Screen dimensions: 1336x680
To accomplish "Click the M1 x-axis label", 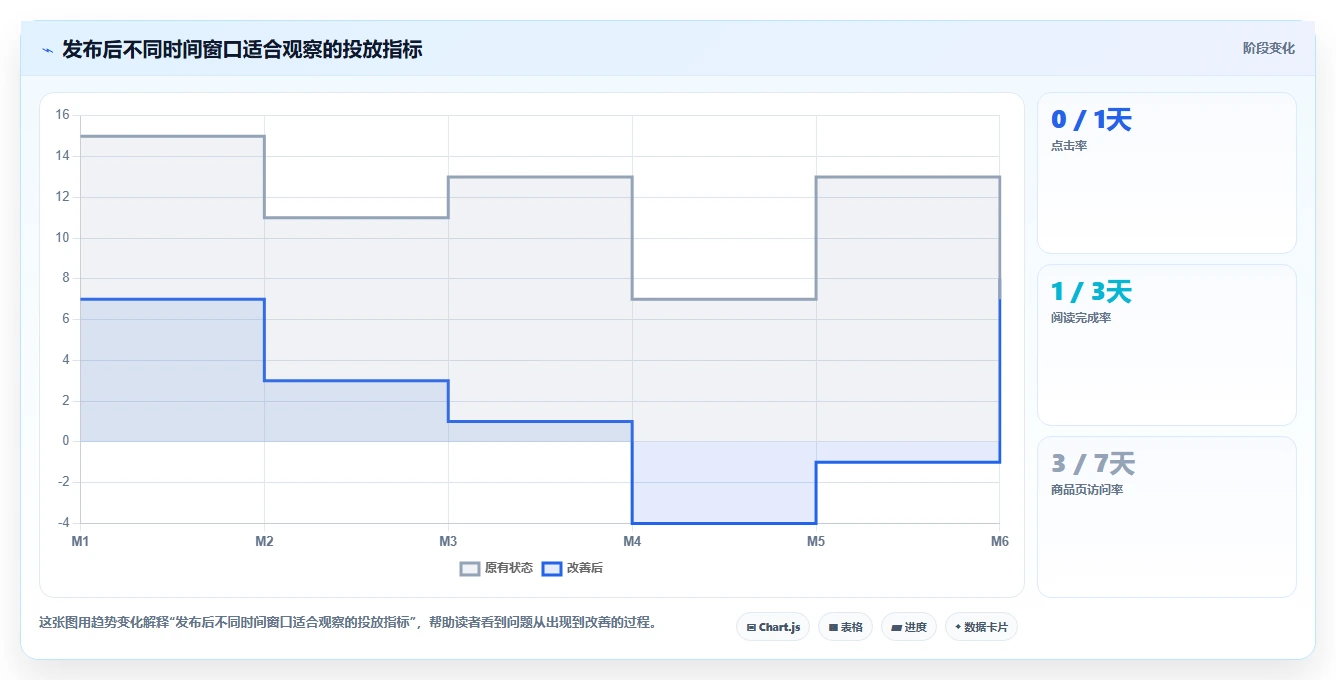I will point(80,541).
